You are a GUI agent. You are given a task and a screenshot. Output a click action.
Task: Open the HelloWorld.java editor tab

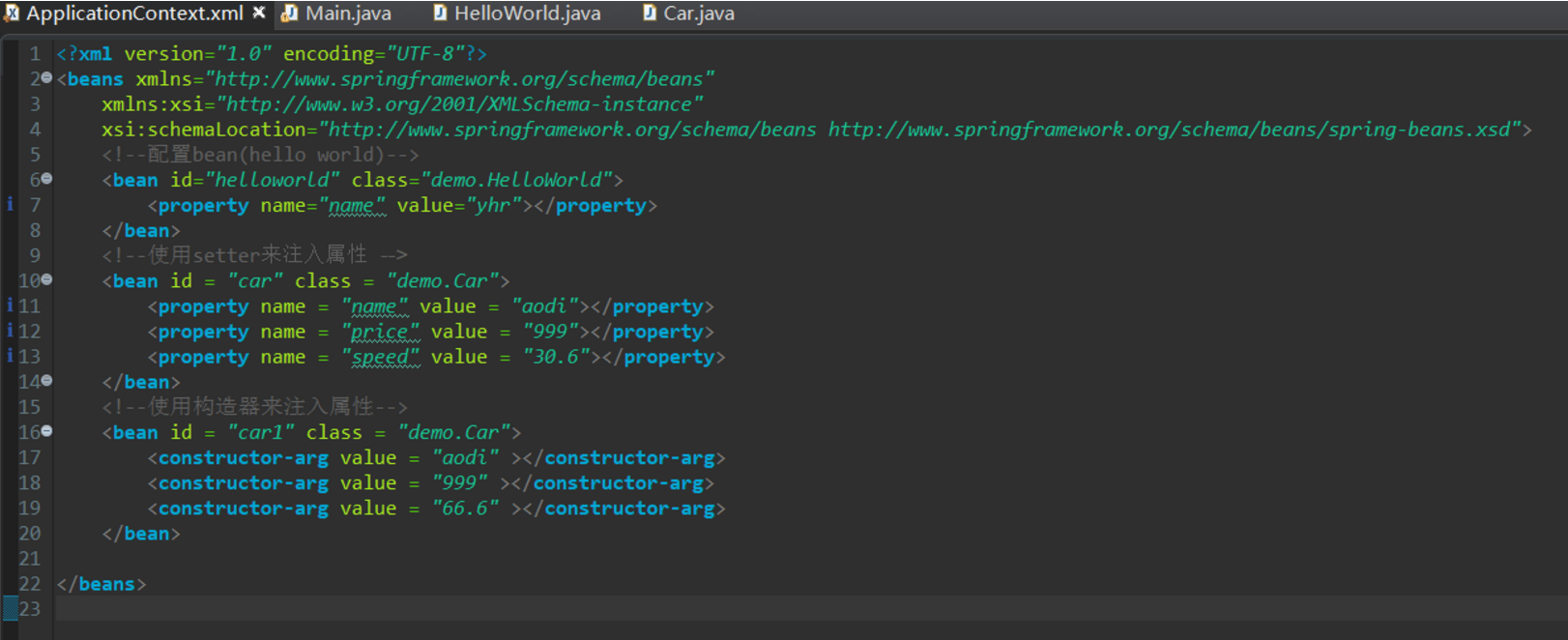pos(527,14)
